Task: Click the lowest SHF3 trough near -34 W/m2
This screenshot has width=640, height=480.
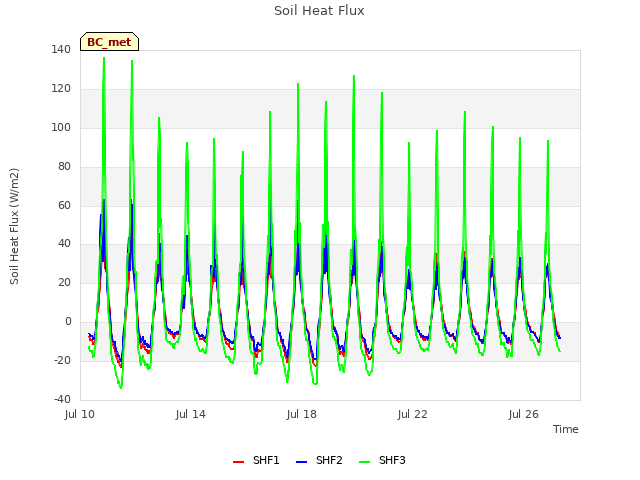Action: (121, 387)
